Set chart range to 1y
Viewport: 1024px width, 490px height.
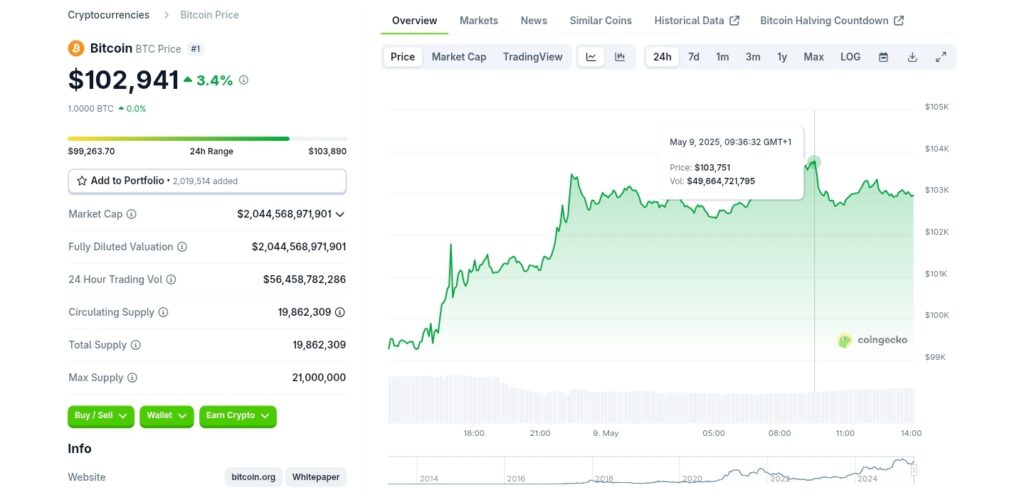coord(782,57)
